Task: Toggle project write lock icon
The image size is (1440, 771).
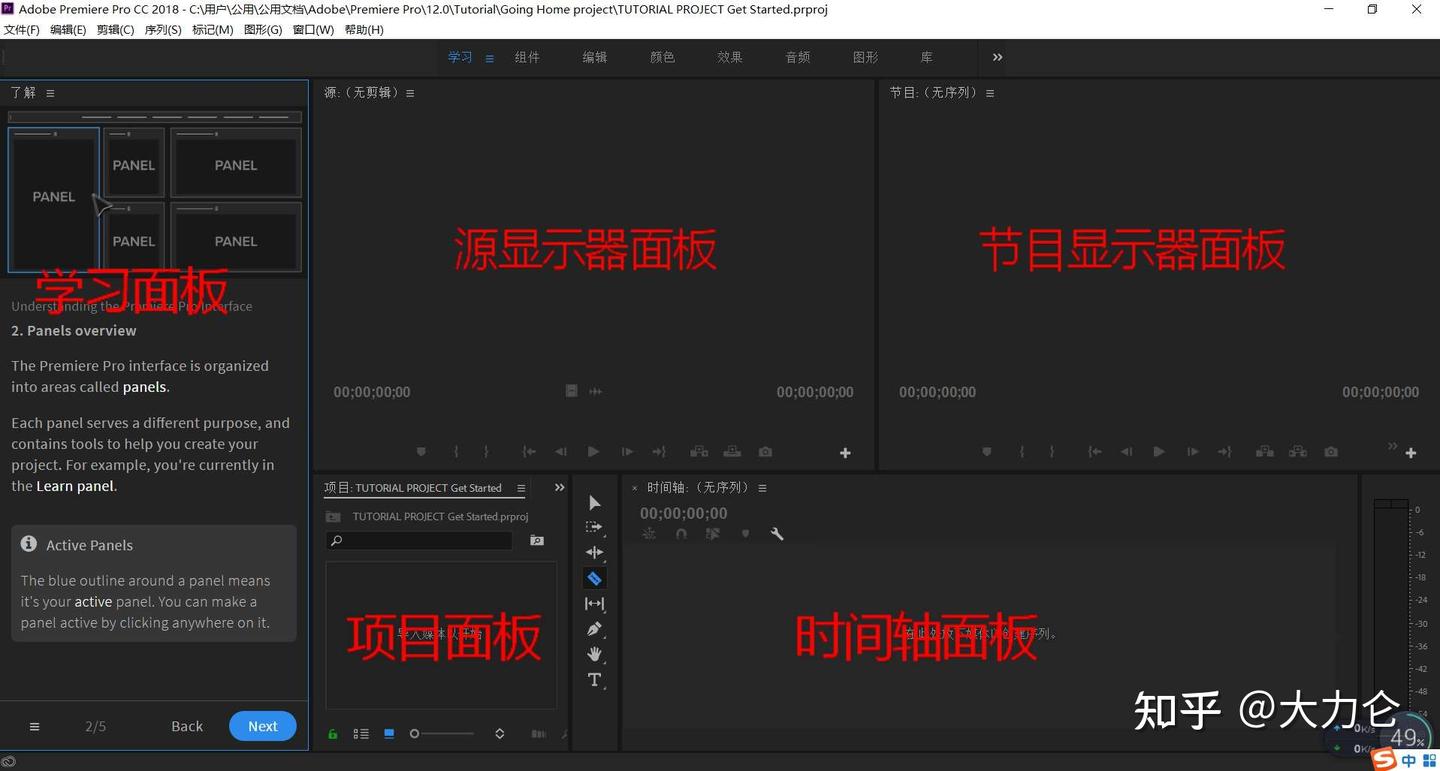Action: tap(333, 734)
